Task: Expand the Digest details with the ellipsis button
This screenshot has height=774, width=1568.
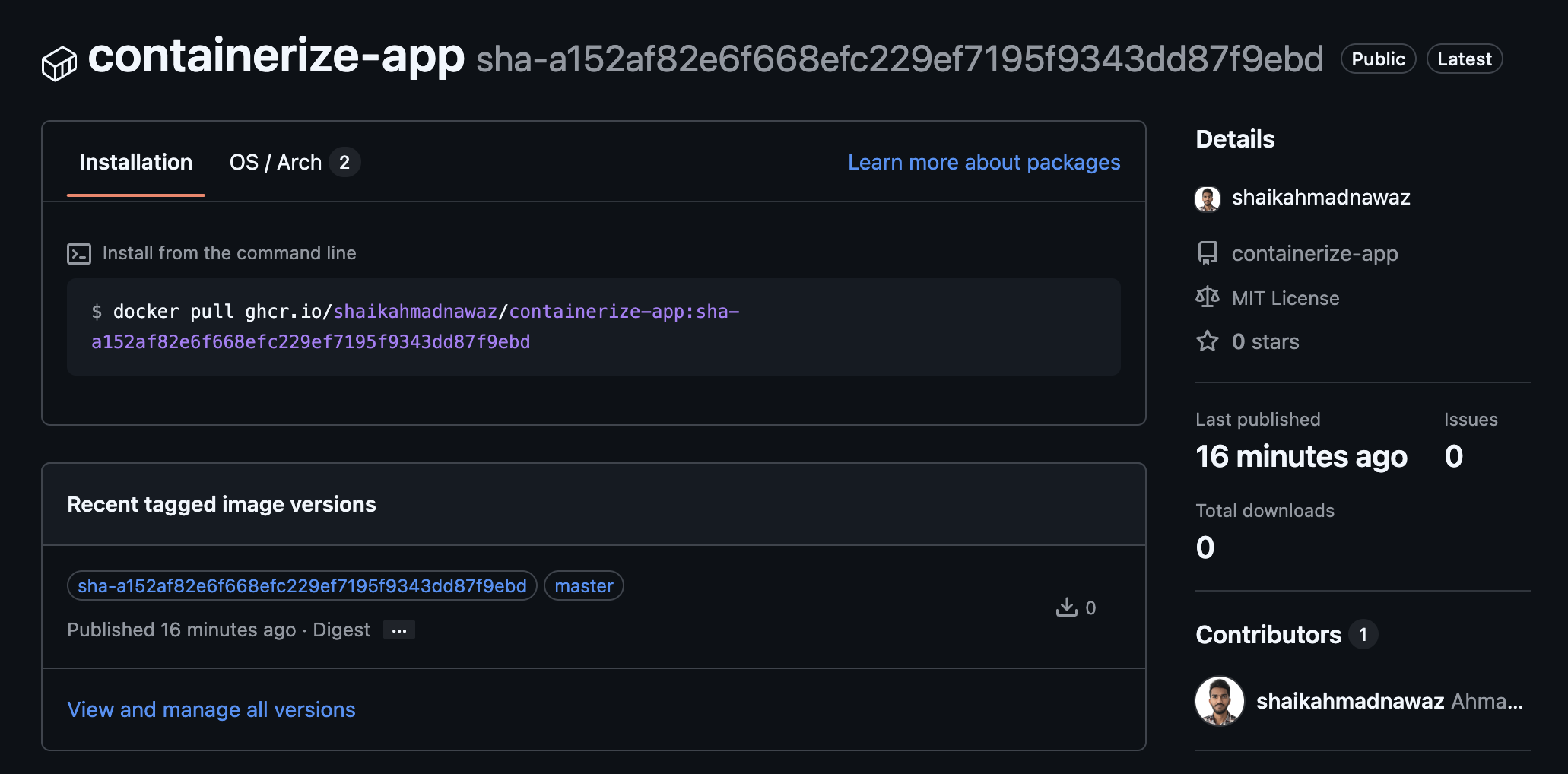Action: coord(399,630)
